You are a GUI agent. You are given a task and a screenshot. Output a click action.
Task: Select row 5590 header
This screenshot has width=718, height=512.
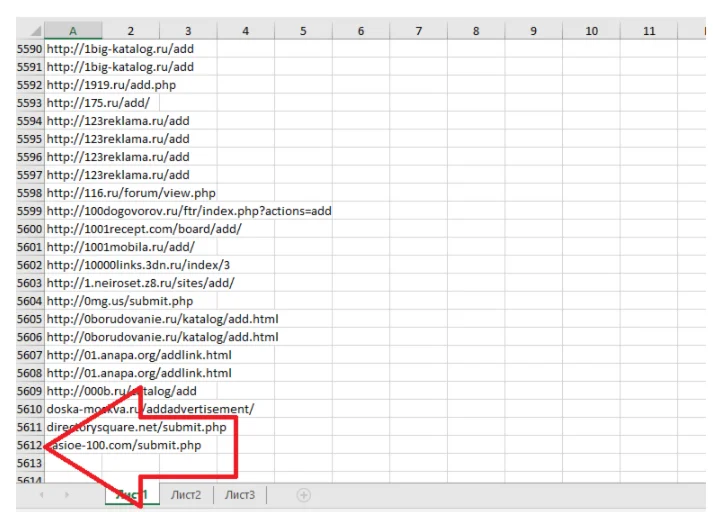30,49
